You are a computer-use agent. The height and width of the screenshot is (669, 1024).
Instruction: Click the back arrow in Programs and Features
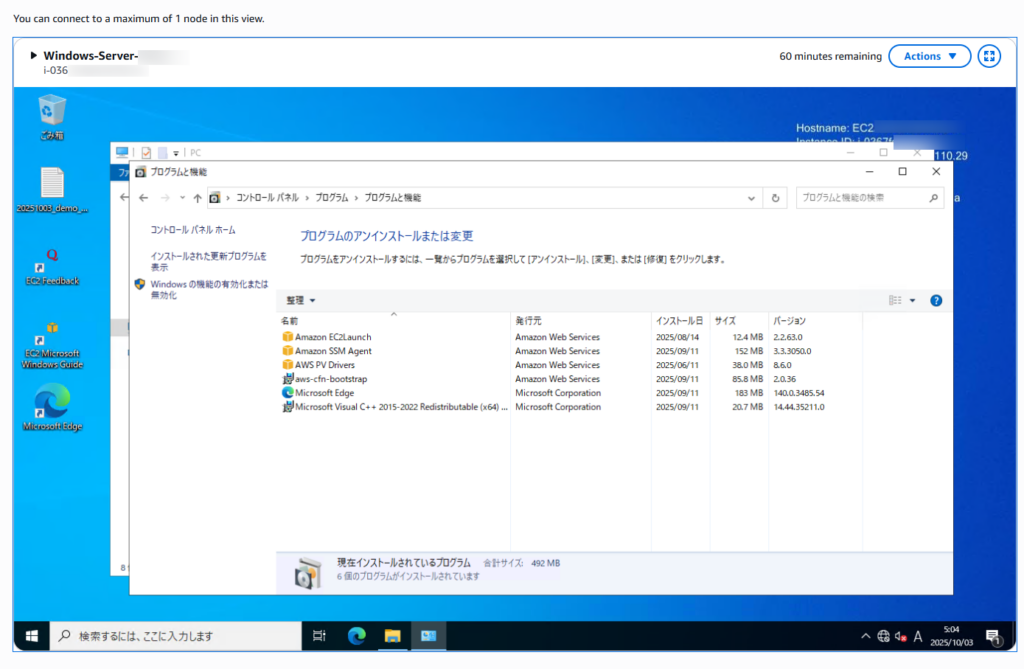pyautogui.click(x=144, y=198)
